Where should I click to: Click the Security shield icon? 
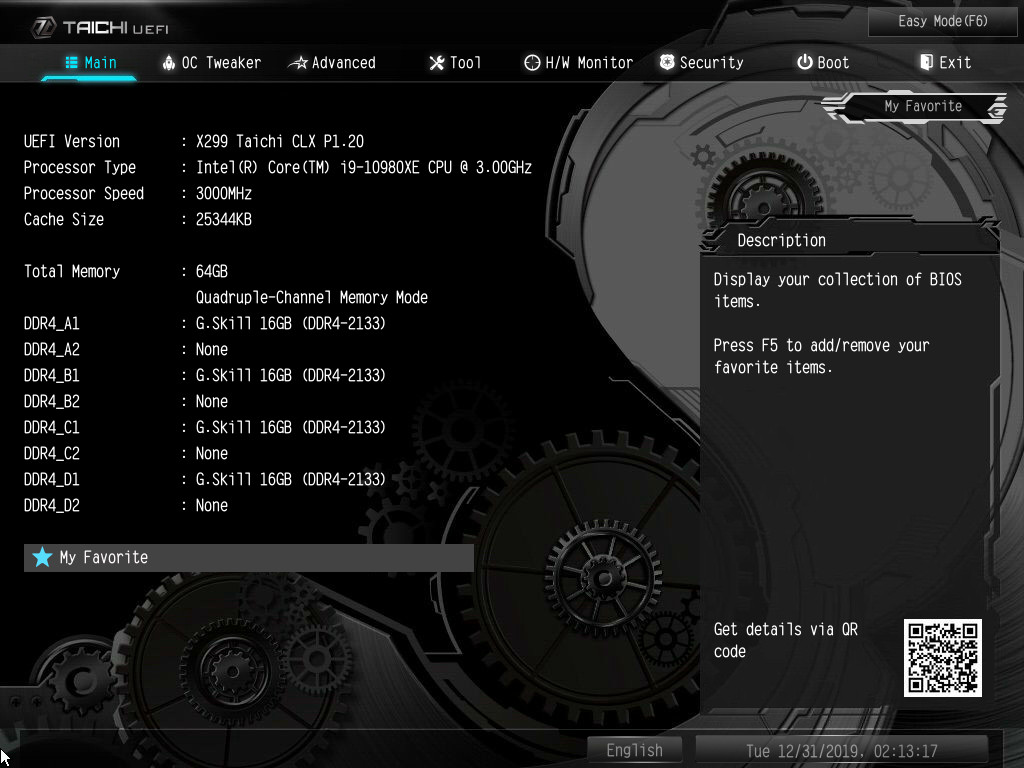click(667, 63)
